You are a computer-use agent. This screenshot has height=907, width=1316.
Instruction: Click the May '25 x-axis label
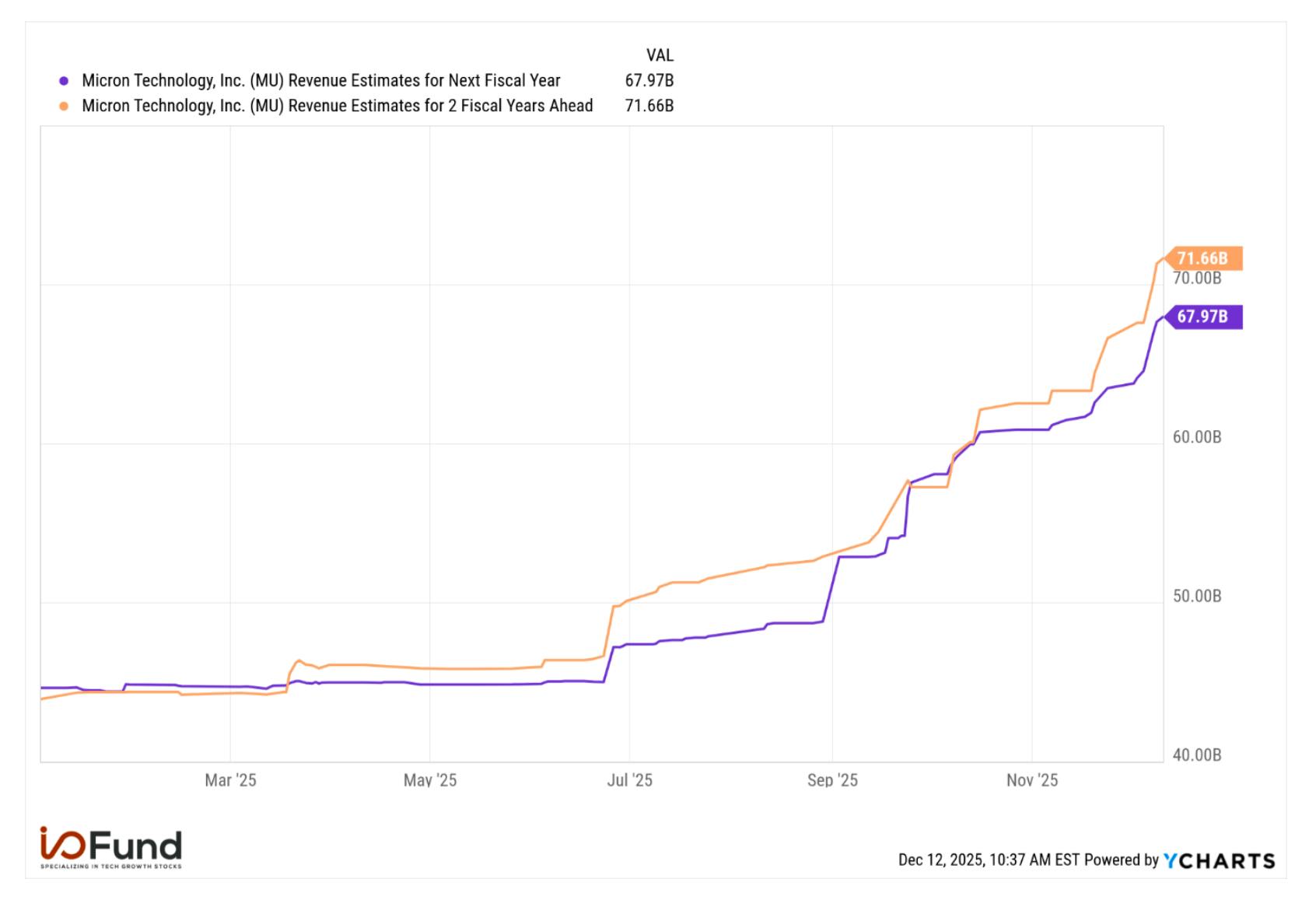tap(430, 780)
